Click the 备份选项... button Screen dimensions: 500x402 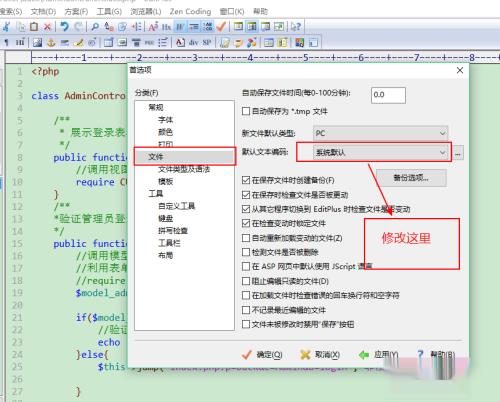(411, 178)
